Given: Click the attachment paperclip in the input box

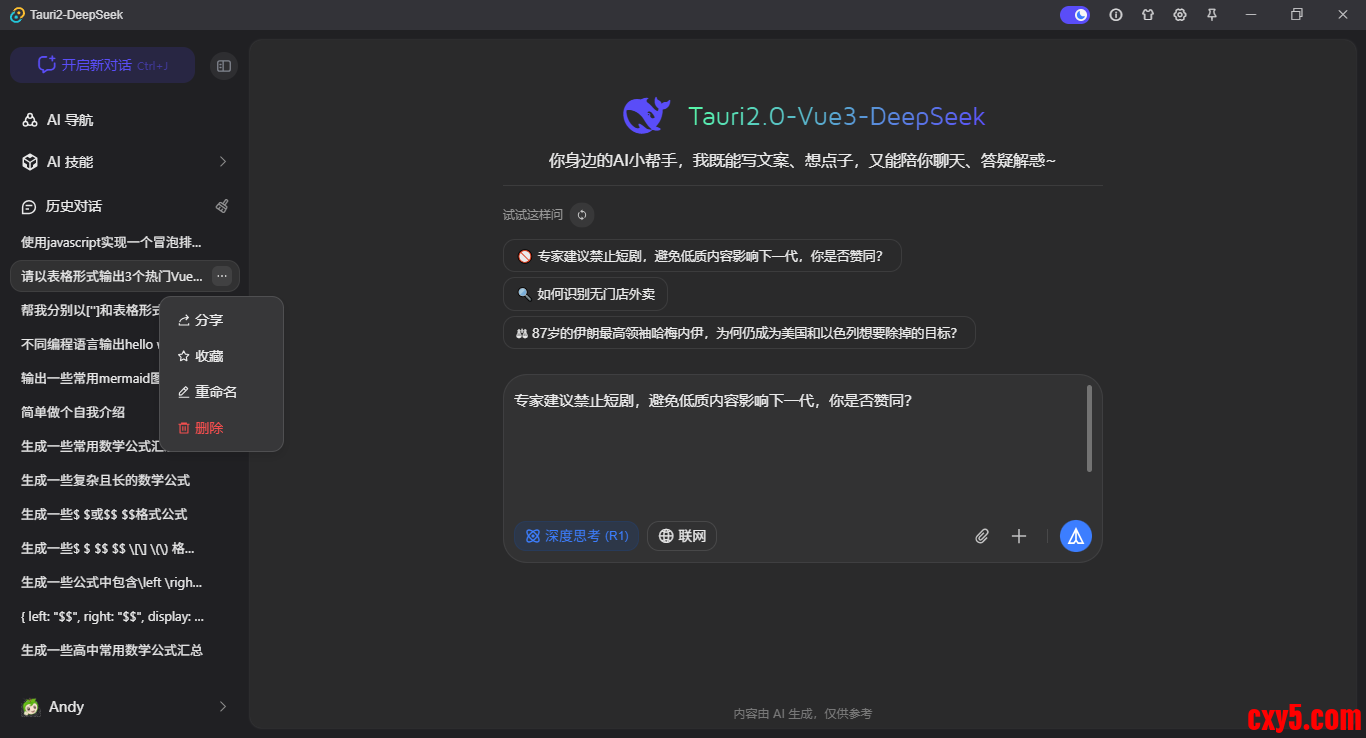Looking at the screenshot, I should pos(981,536).
